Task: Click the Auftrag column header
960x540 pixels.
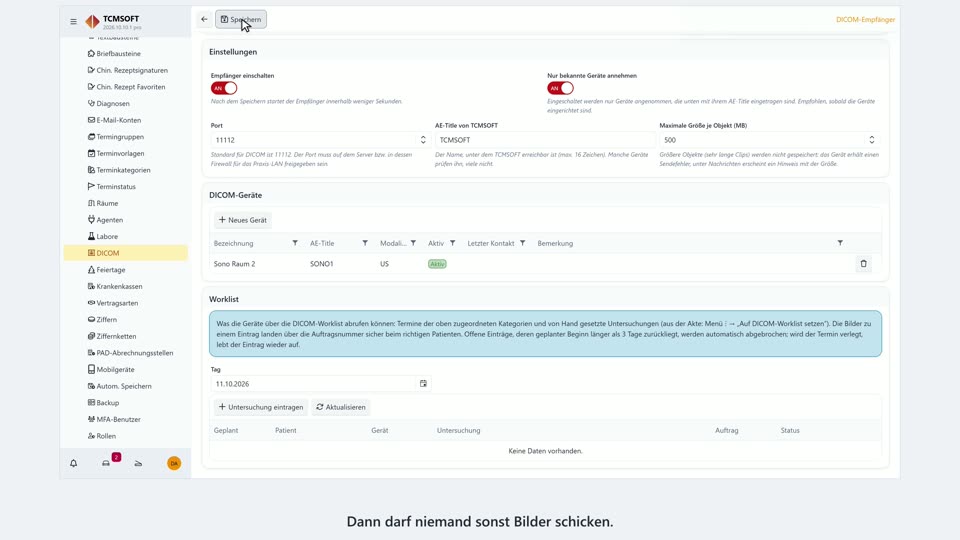Action: pos(727,430)
